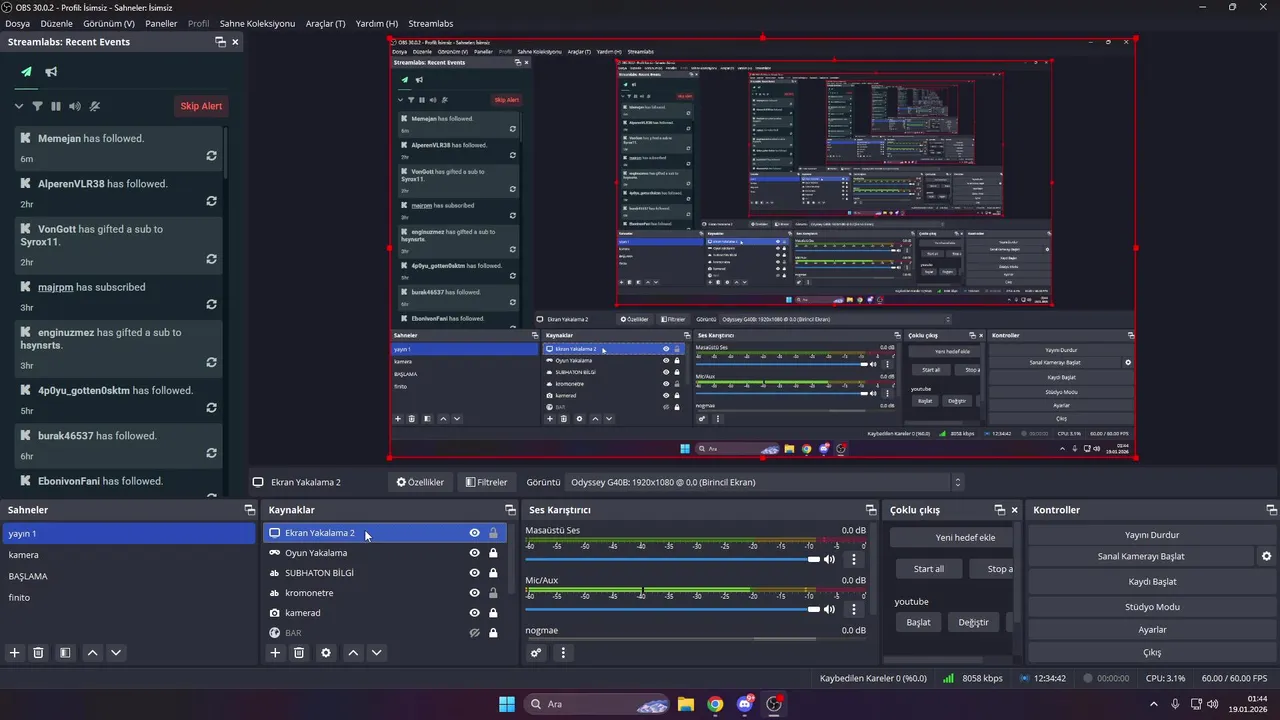
Task: Add a new scene with plus icon
Action: coord(14,653)
